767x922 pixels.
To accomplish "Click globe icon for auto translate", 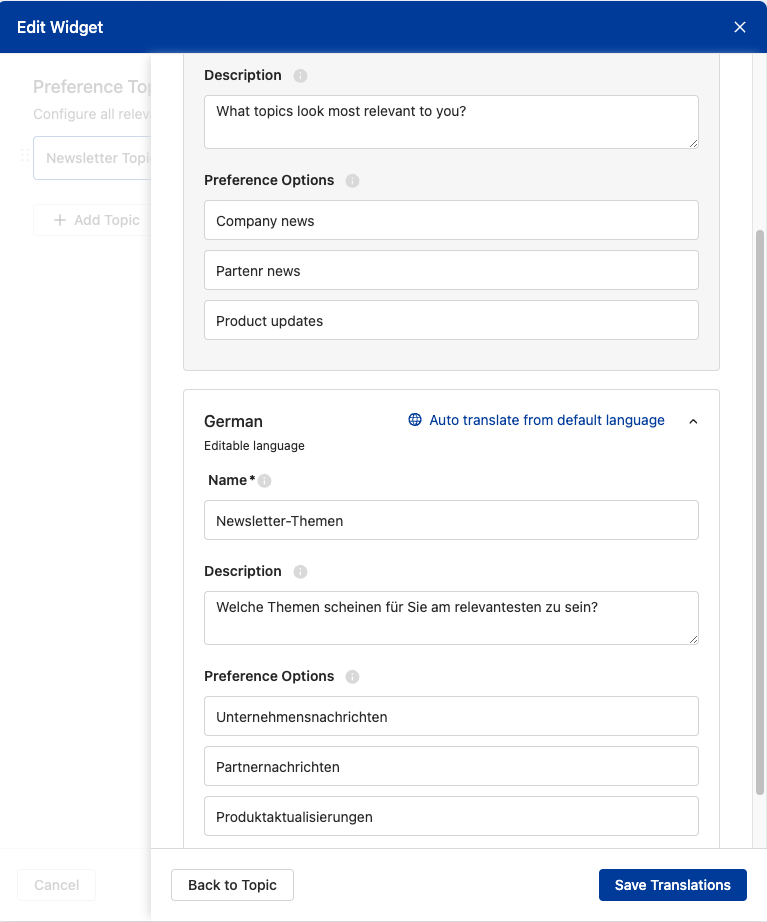I will coord(415,420).
